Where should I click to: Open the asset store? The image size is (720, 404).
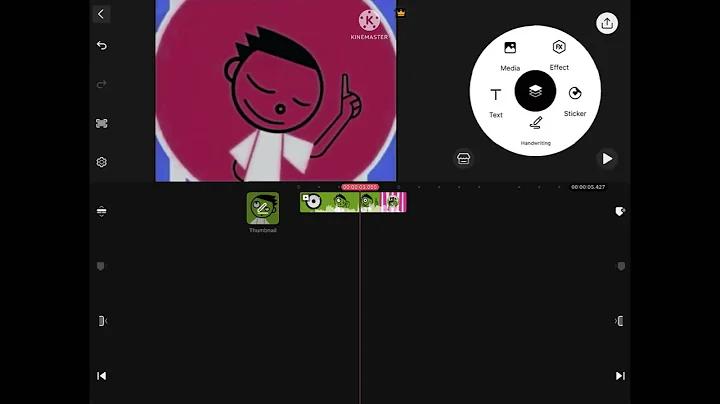pos(463,158)
